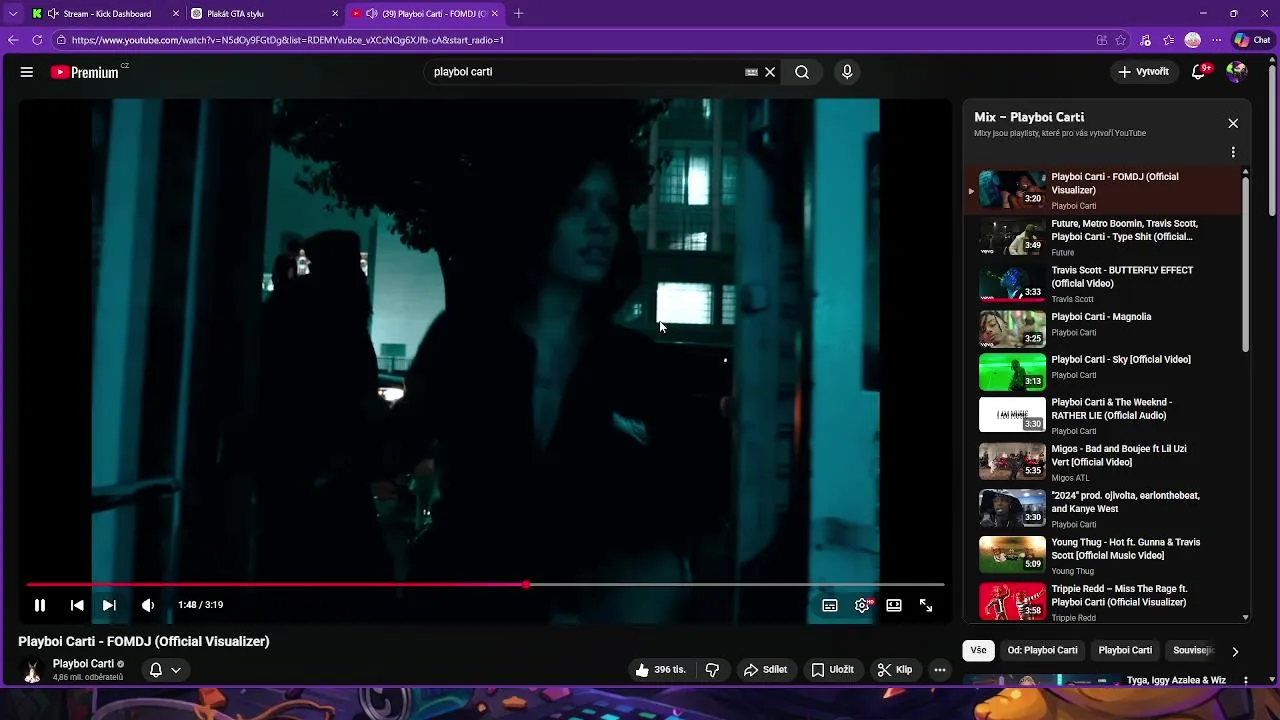Play Playboi Carti Magnolia in playlist
Viewport: 1280px width, 720px height.
[1103, 327]
